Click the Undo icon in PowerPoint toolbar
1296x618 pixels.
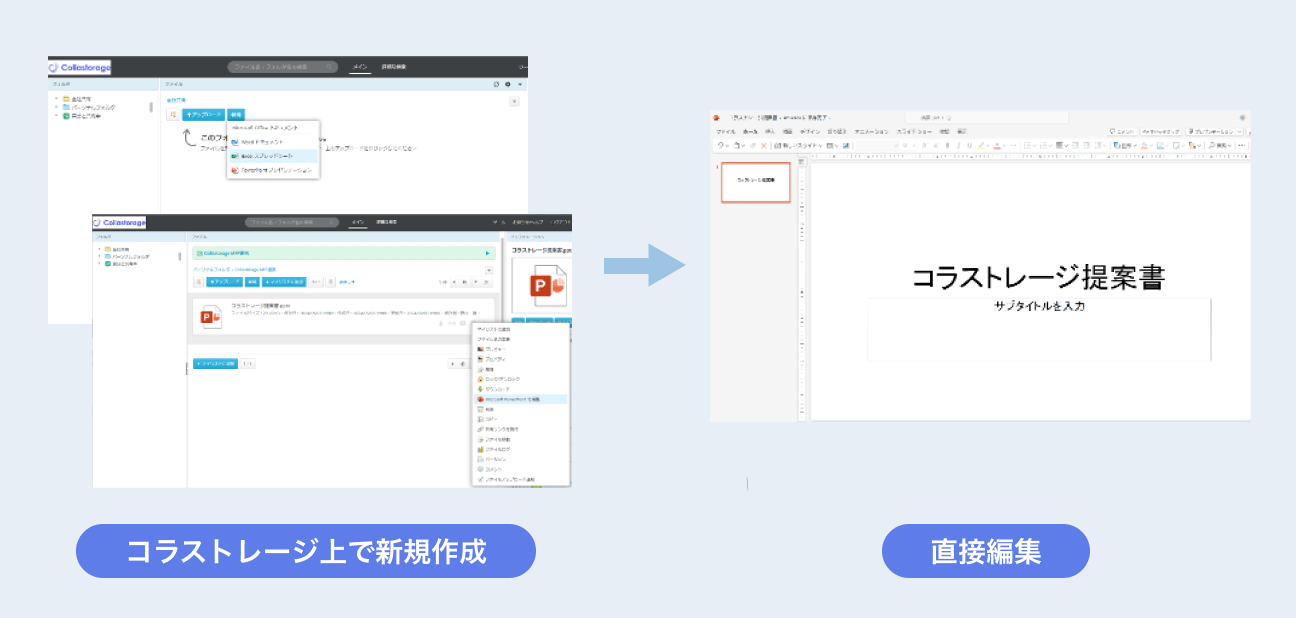point(719,144)
